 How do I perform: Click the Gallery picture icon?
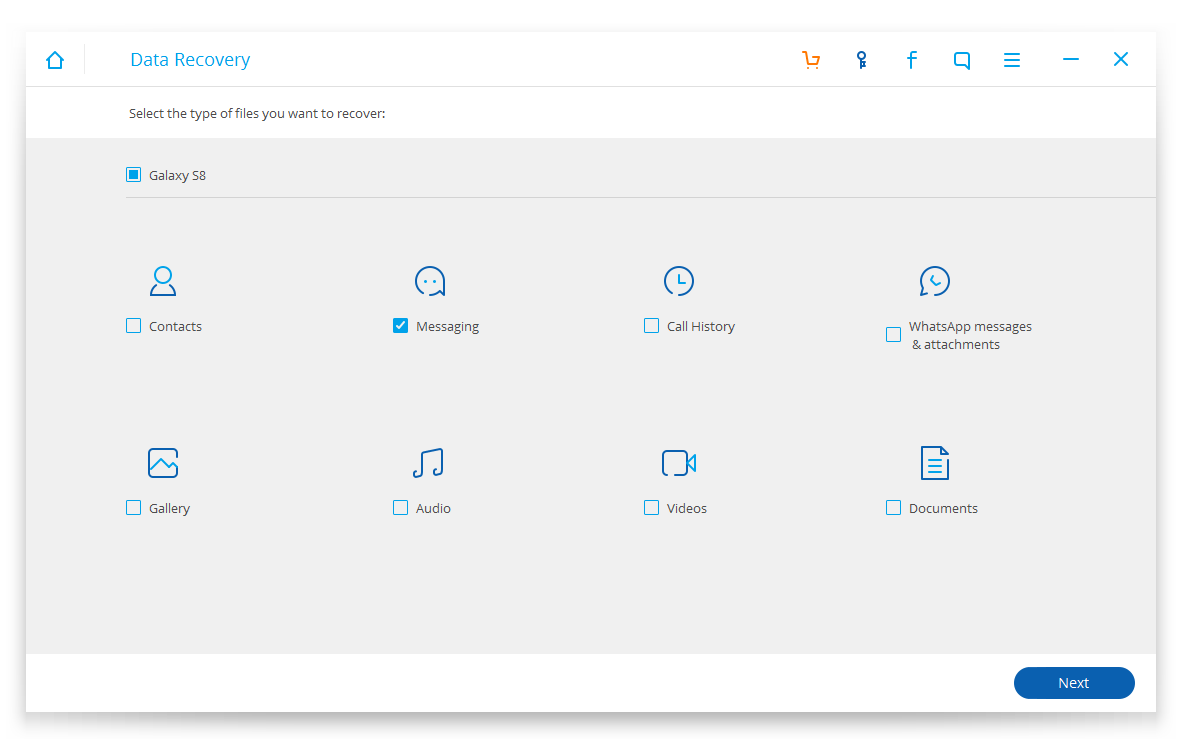point(163,463)
